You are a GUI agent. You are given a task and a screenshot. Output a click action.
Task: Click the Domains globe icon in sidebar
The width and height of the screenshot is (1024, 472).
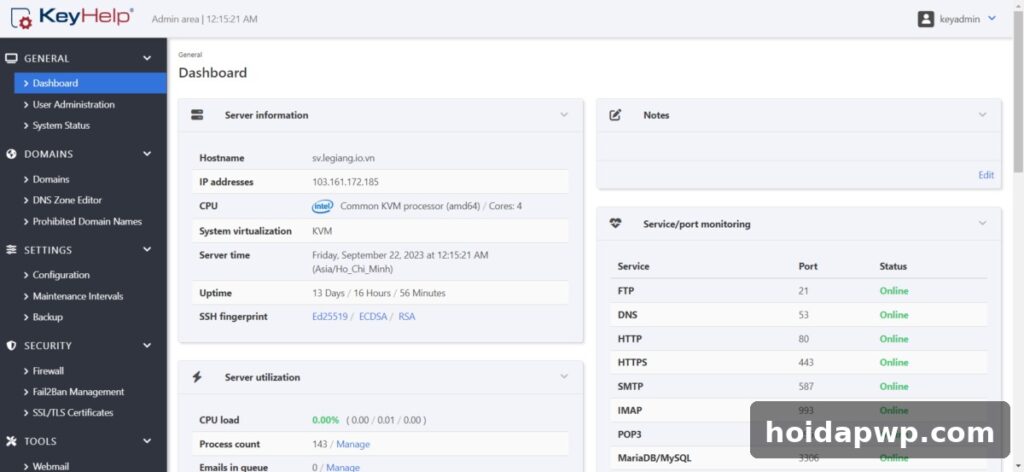click(11, 154)
